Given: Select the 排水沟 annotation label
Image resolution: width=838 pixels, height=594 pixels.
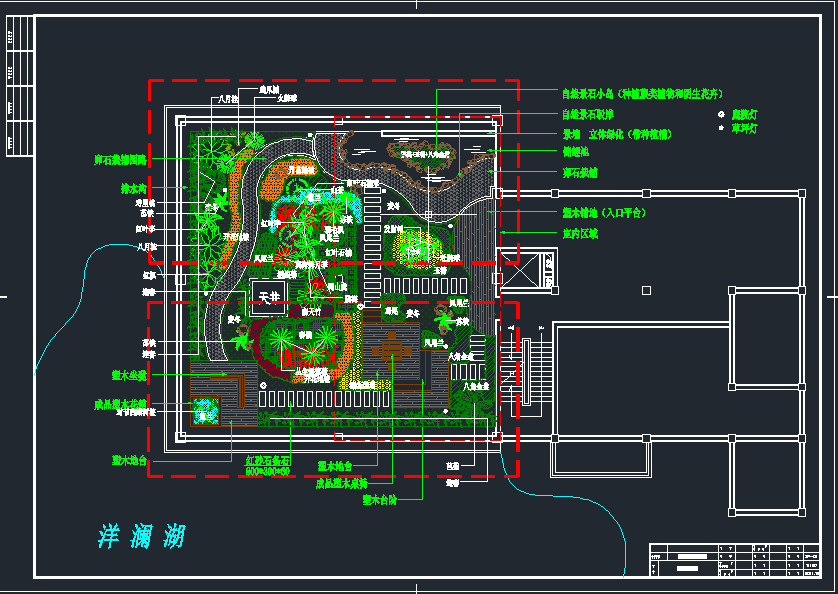Looking at the screenshot, I should click(134, 189).
